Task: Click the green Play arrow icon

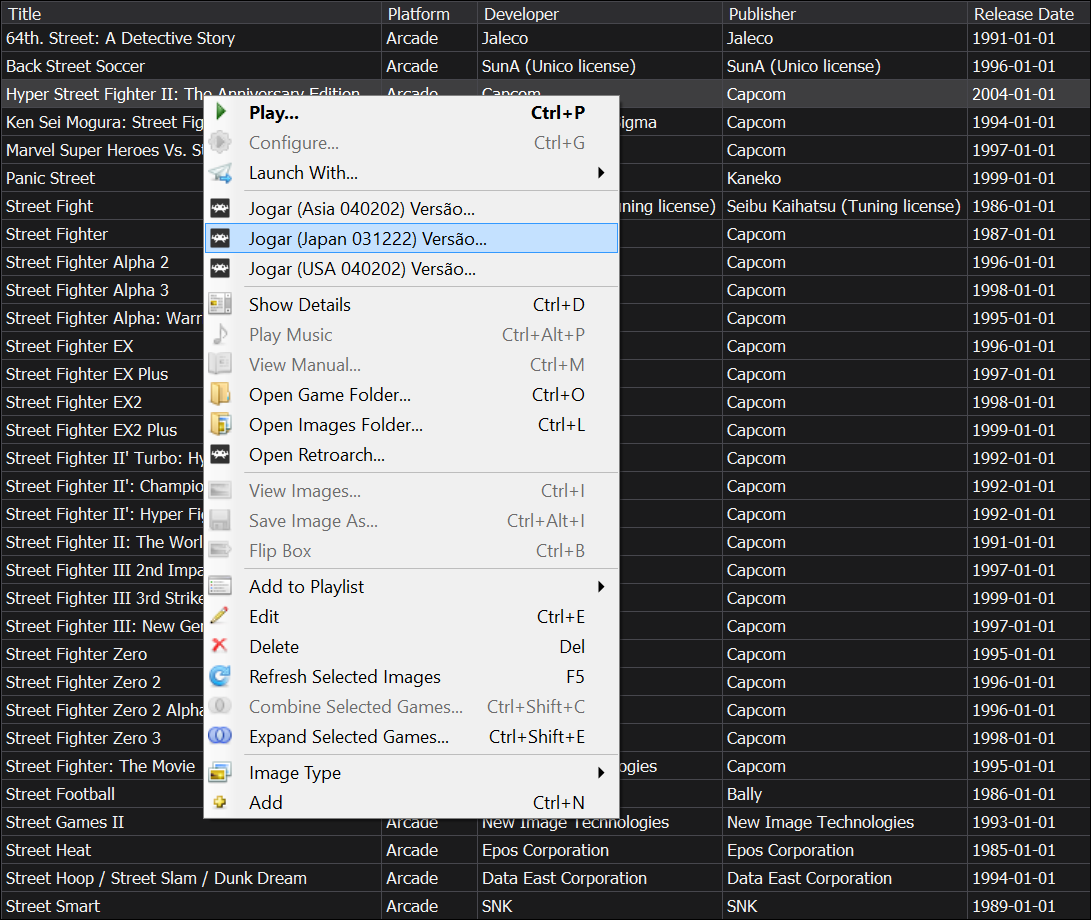Action: click(221, 112)
